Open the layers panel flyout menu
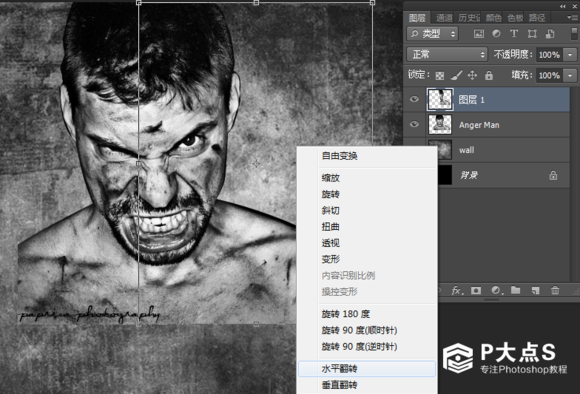 (571, 17)
